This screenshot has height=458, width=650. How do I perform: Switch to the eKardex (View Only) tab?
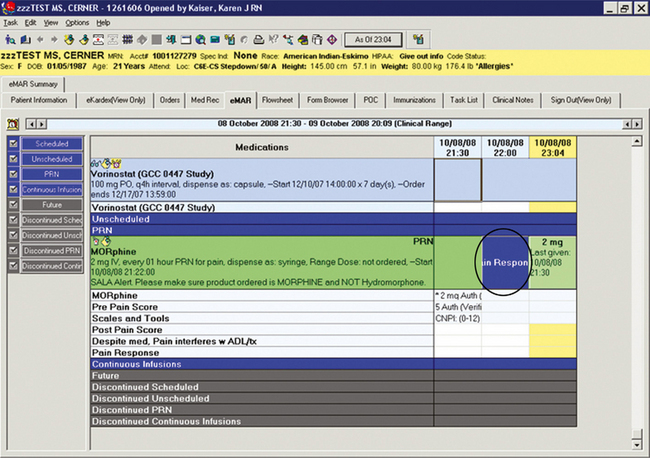click(x=116, y=100)
